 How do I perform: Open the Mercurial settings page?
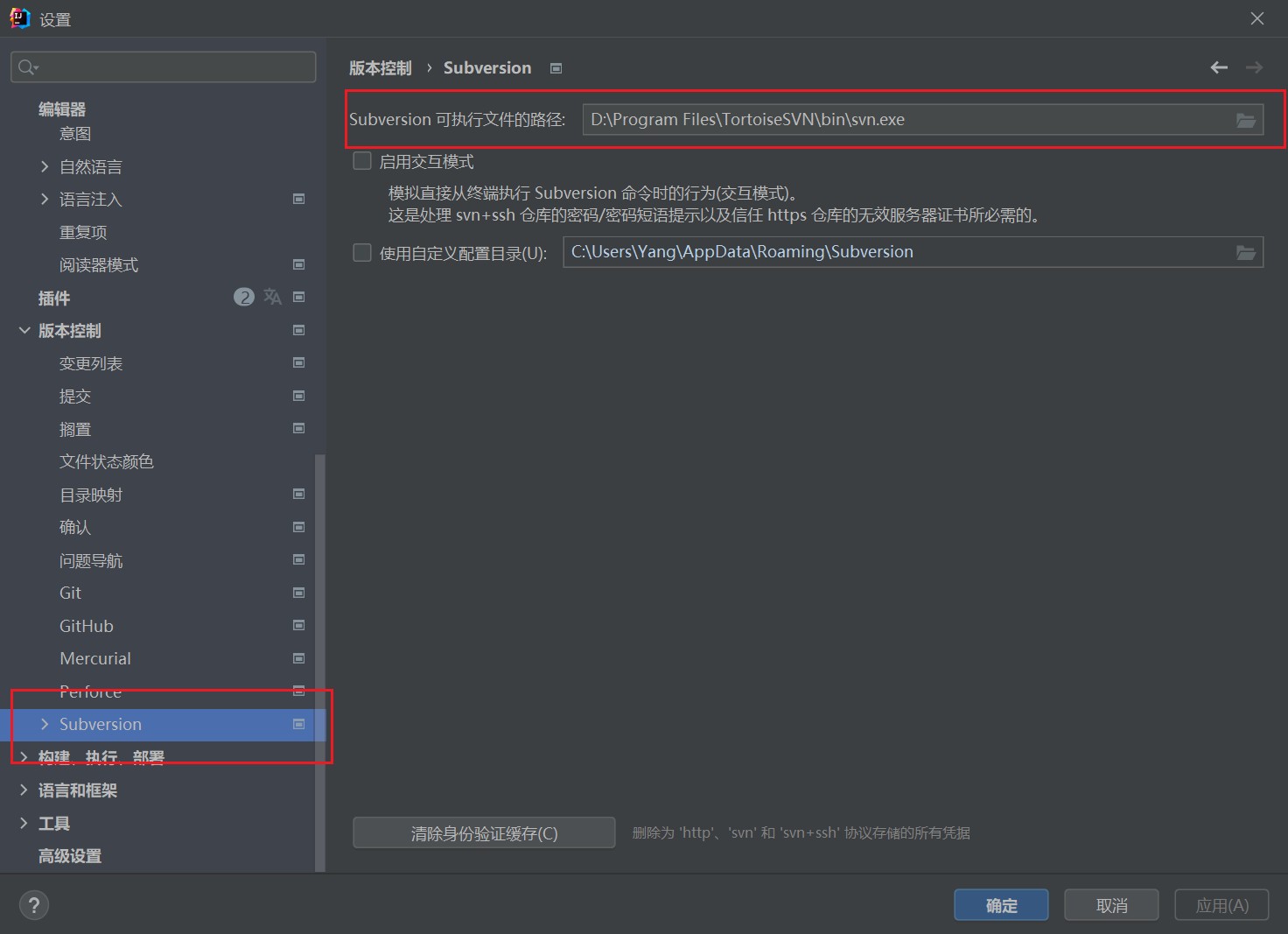pyautogui.click(x=95, y=658)
